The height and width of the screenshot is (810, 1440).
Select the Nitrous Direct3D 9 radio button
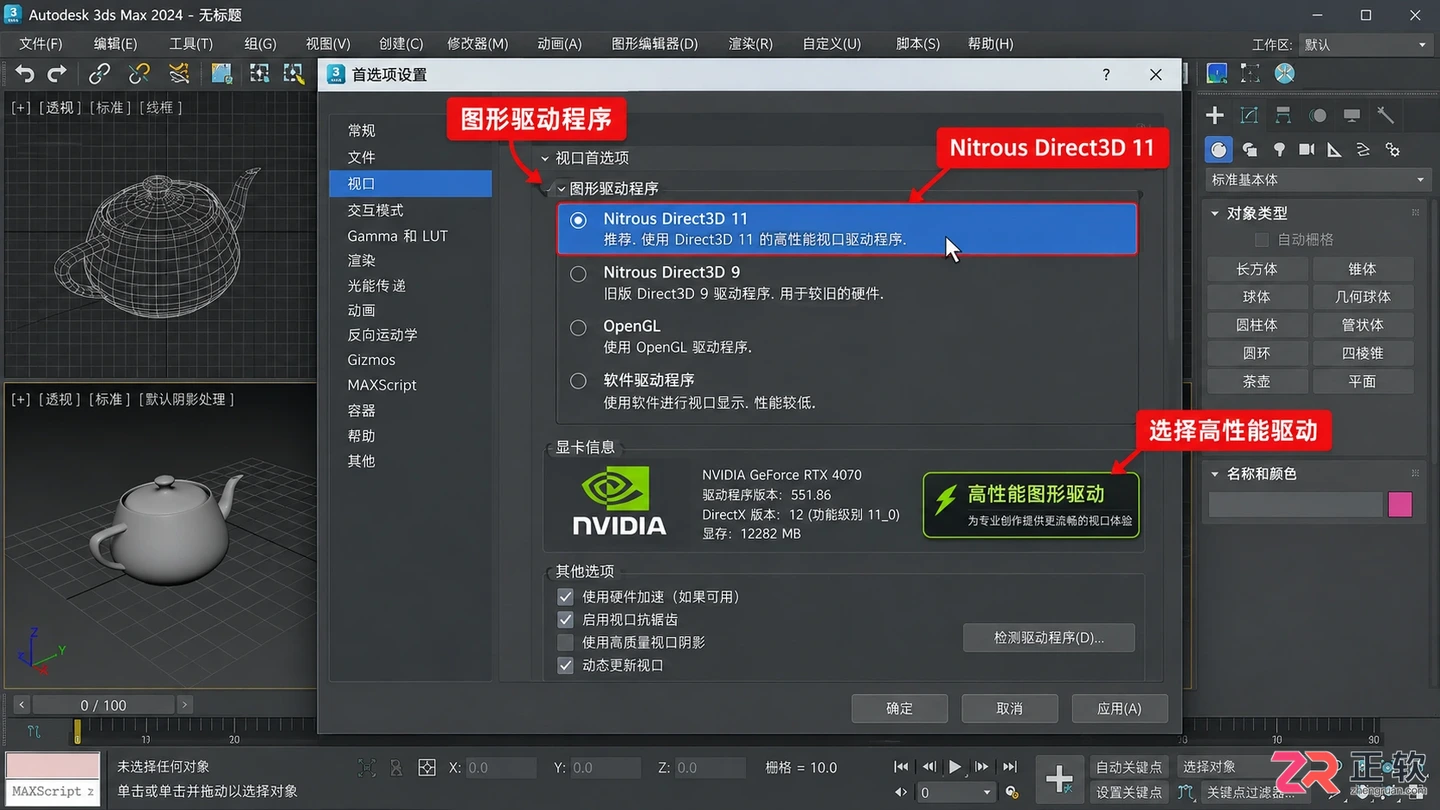[x=578, y=273]
